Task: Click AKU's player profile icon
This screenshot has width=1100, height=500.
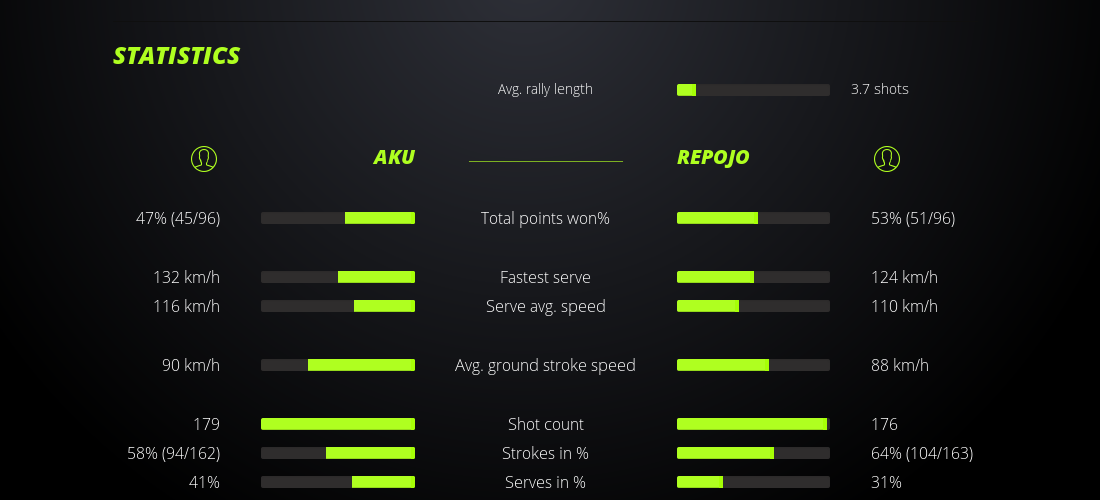Action: (x=203, y=158)
